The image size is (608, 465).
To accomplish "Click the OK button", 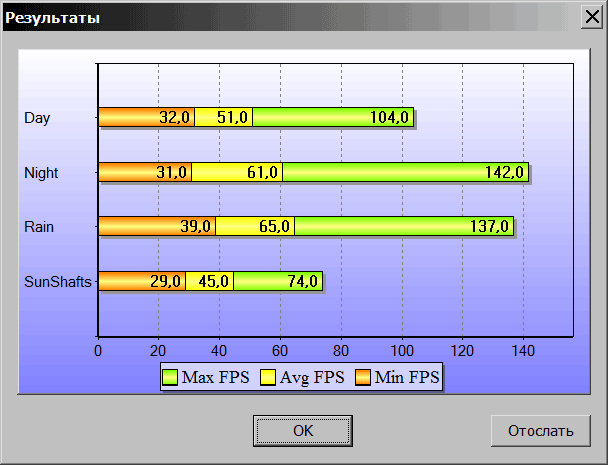I will coord(303,431).
